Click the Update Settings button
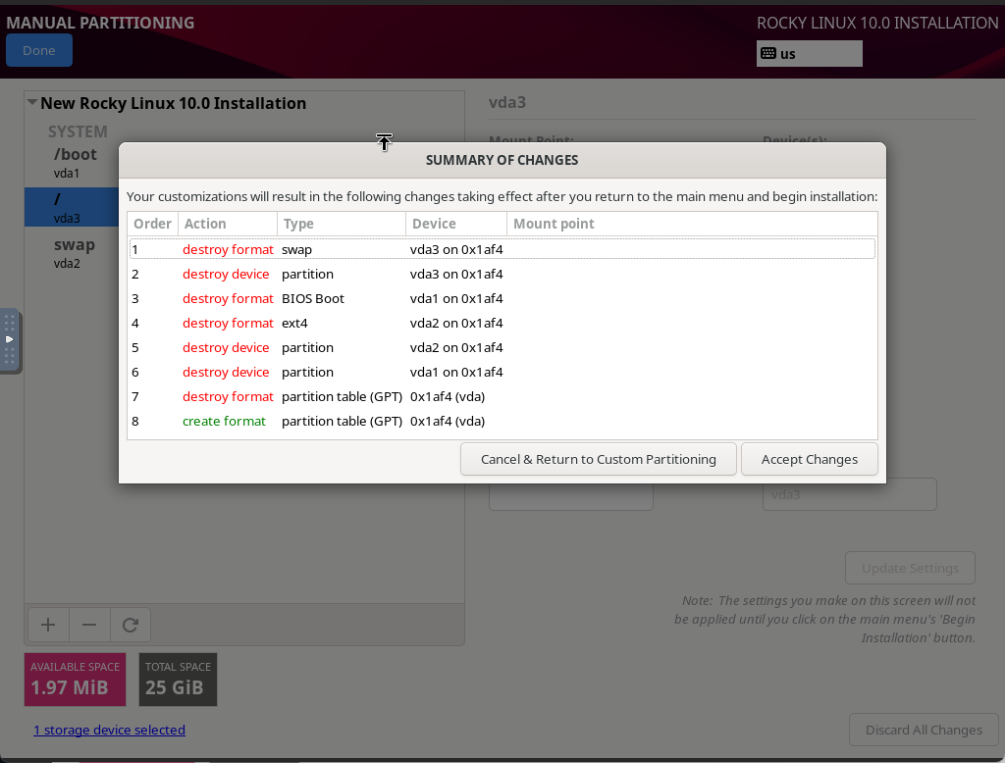1005x763 pixels. [x=910, y=568]
